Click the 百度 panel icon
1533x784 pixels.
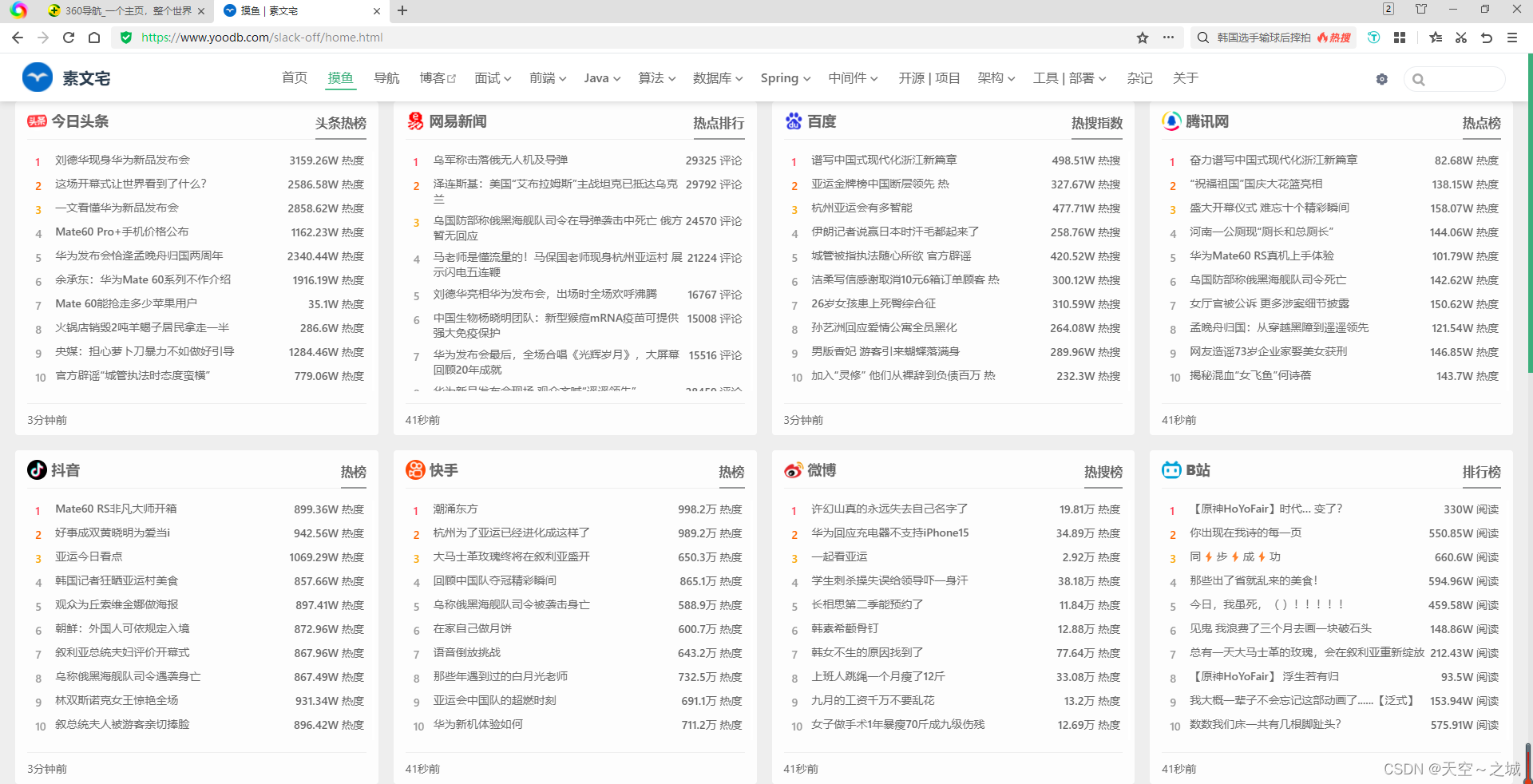794,121
